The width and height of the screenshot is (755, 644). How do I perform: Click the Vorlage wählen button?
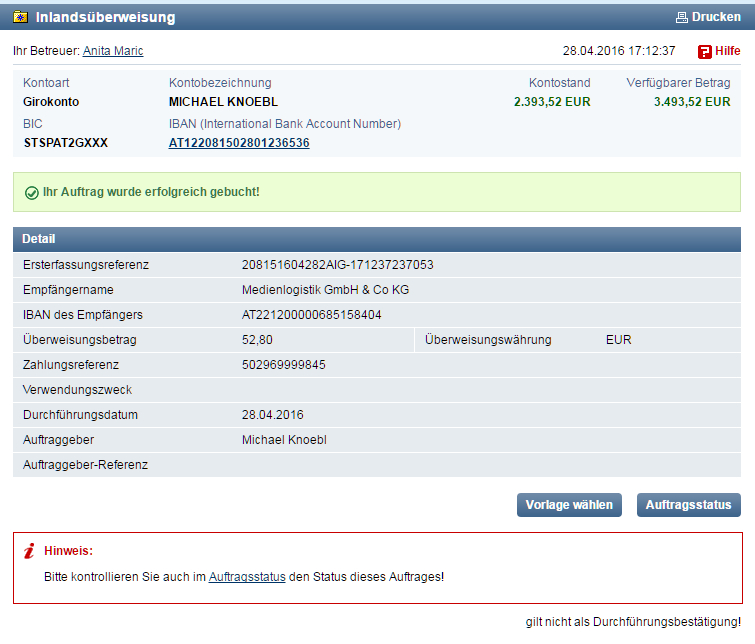[569, 505]
